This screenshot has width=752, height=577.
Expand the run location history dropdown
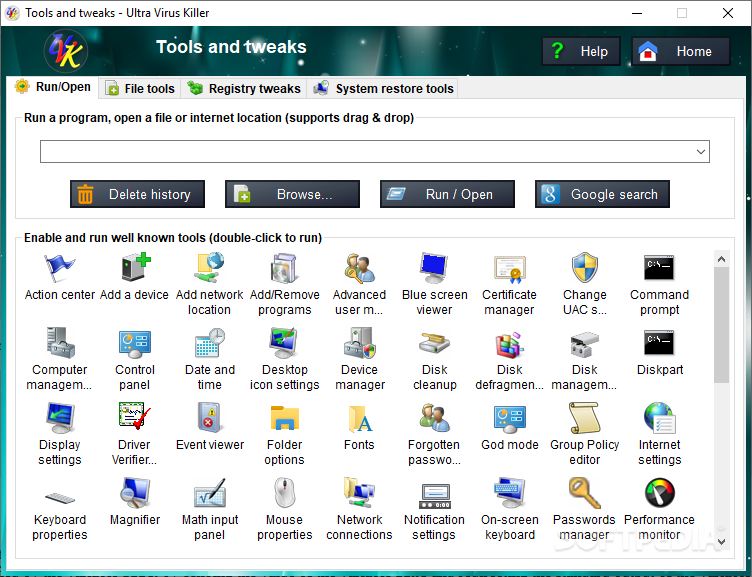click(x=701, y=152)
